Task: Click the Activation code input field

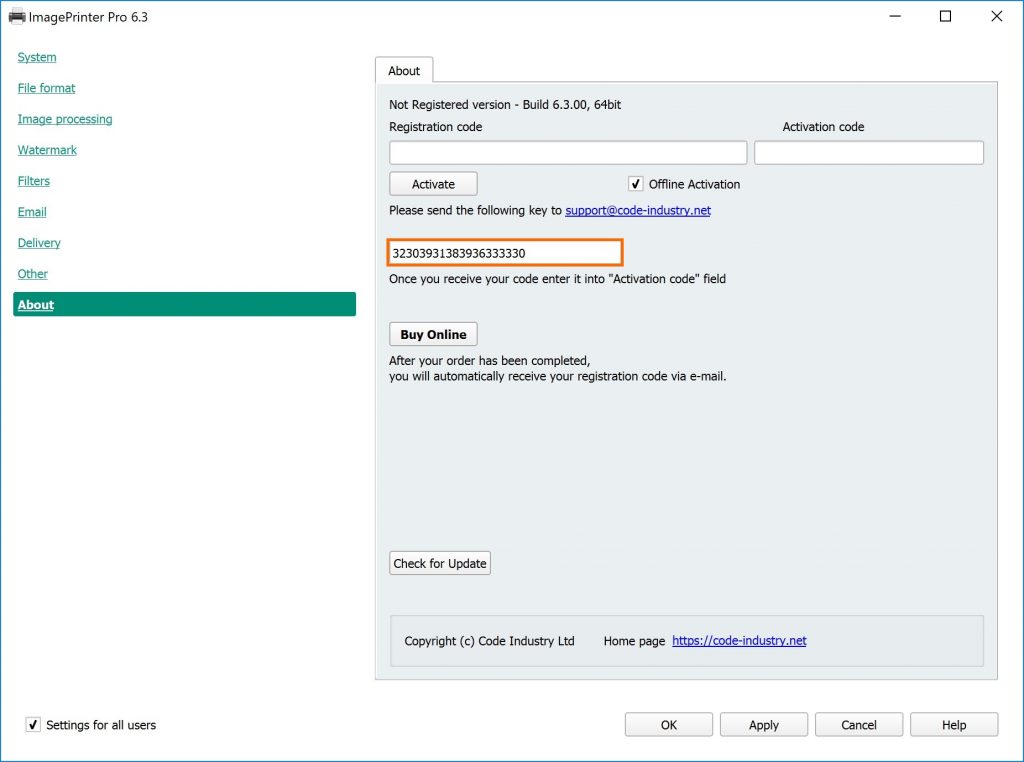Action: pos(868,152)
